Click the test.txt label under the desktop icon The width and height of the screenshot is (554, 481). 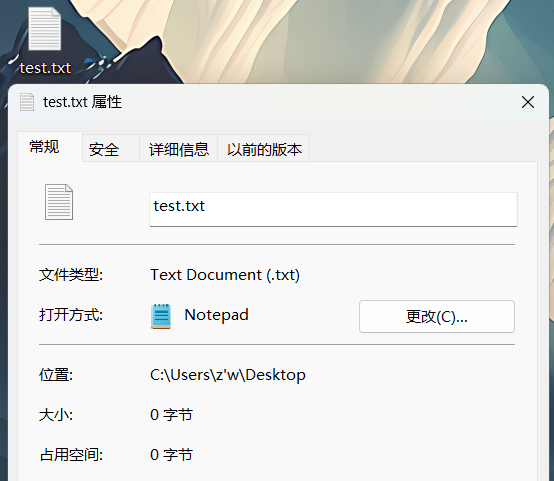coord(45,68)
